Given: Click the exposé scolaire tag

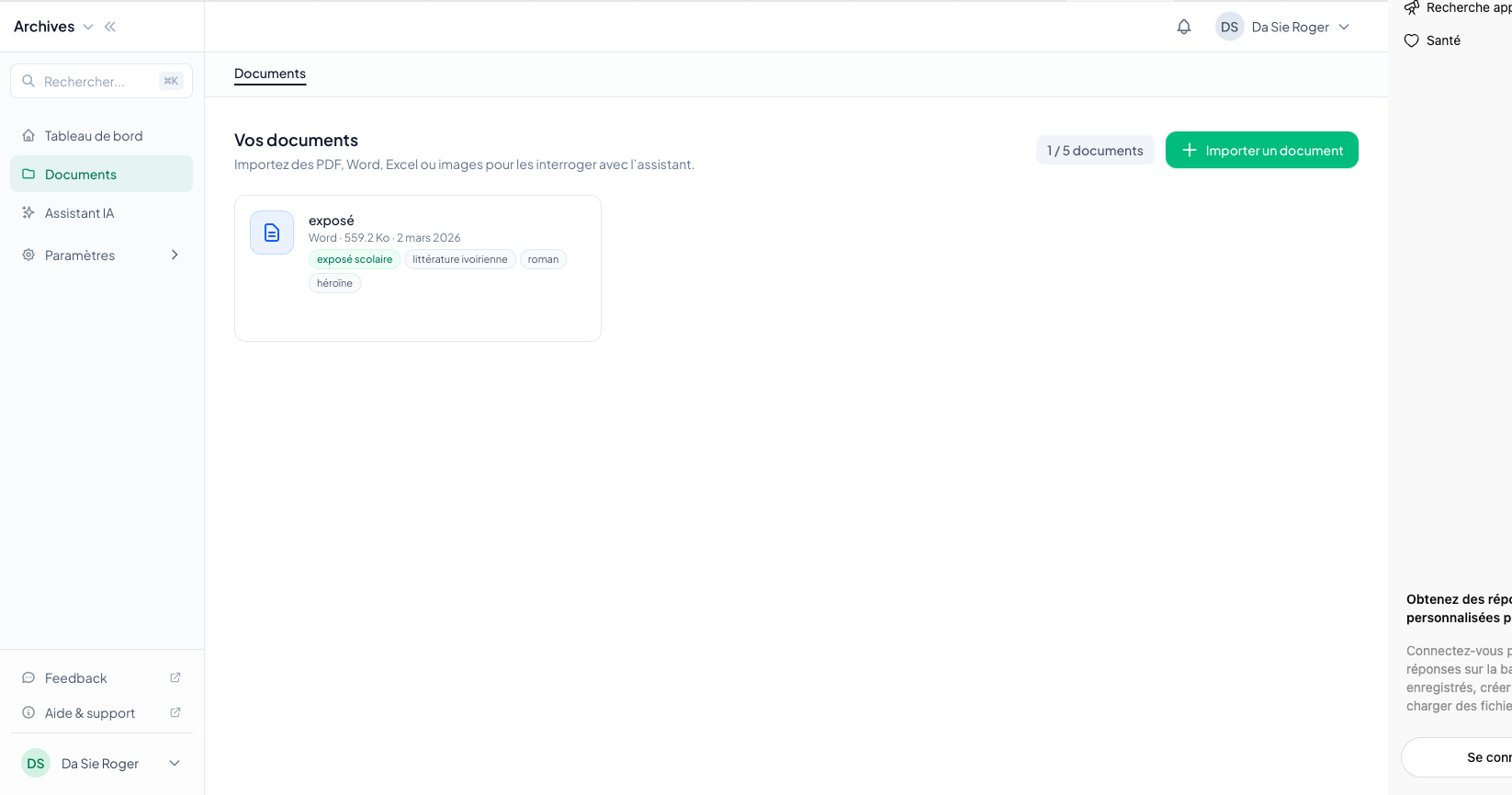Looking at the screenshot, I should coord(355,259).
